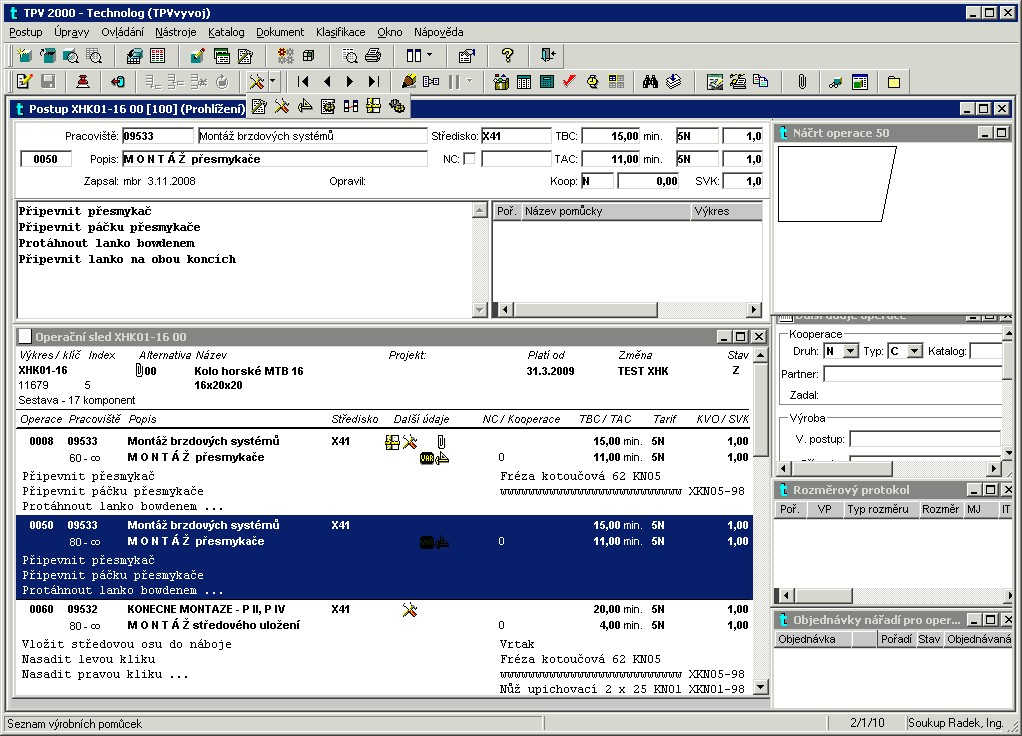Open the Úpravy menu
This screenshot has width=1022, height=736.
click(x=72, y=32)
